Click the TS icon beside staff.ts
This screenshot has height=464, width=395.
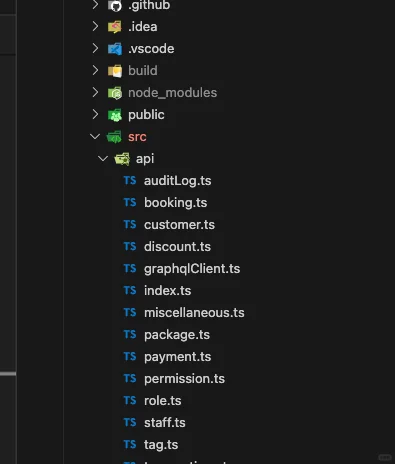pos(130,422)
